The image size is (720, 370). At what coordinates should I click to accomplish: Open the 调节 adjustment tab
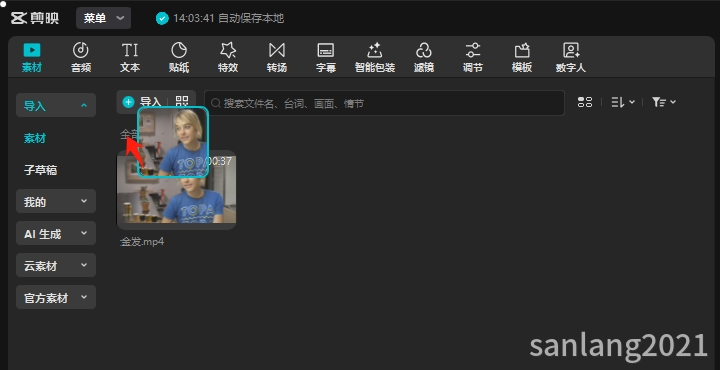[473, 57]
